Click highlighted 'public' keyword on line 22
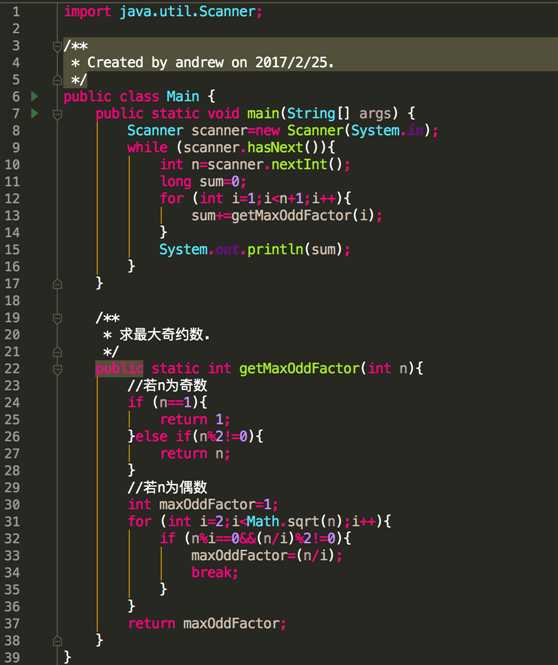Image resolution: width=558 pixels, height=665 pixels. (119, 369)
